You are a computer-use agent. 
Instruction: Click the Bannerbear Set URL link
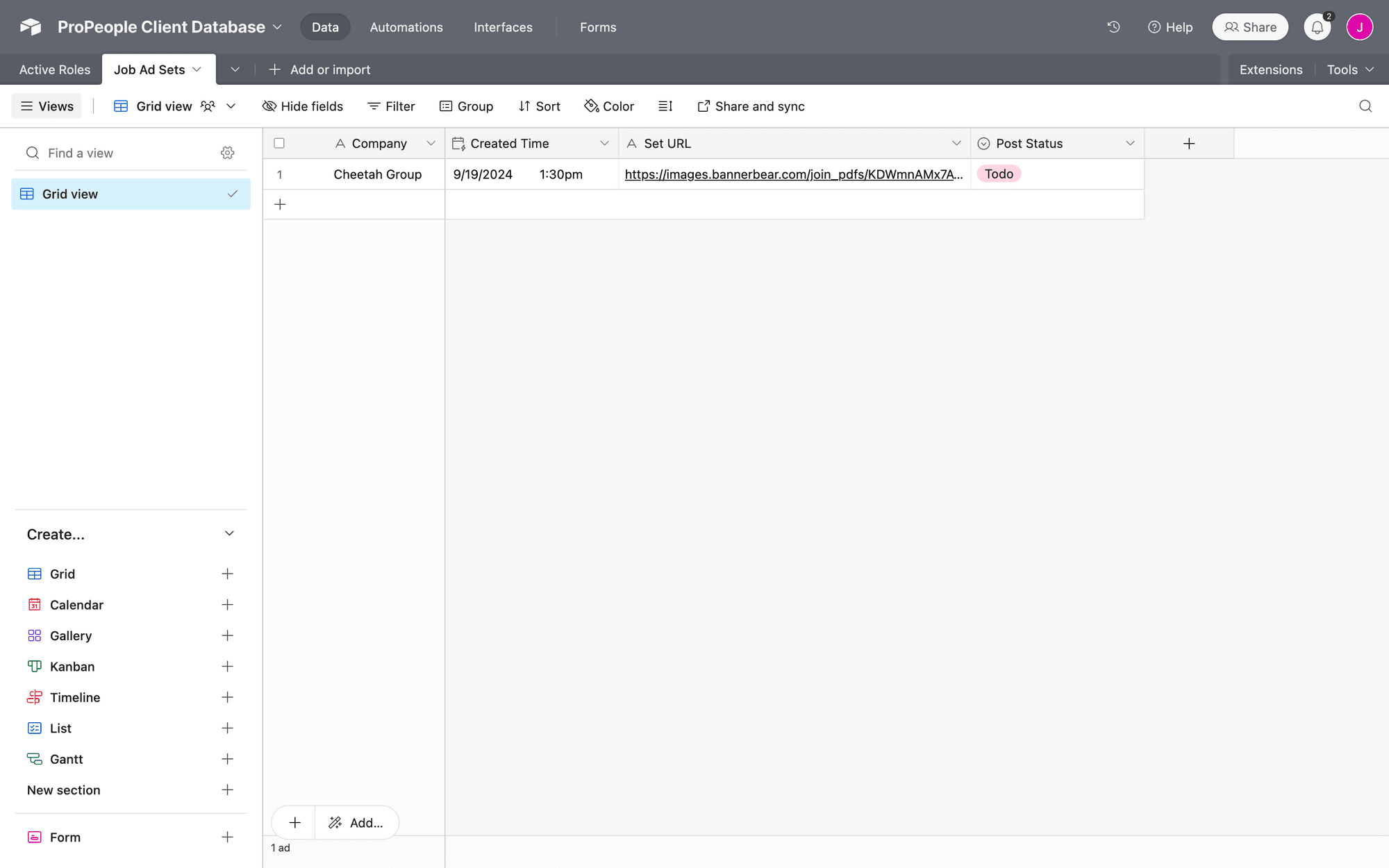point(793,174)
